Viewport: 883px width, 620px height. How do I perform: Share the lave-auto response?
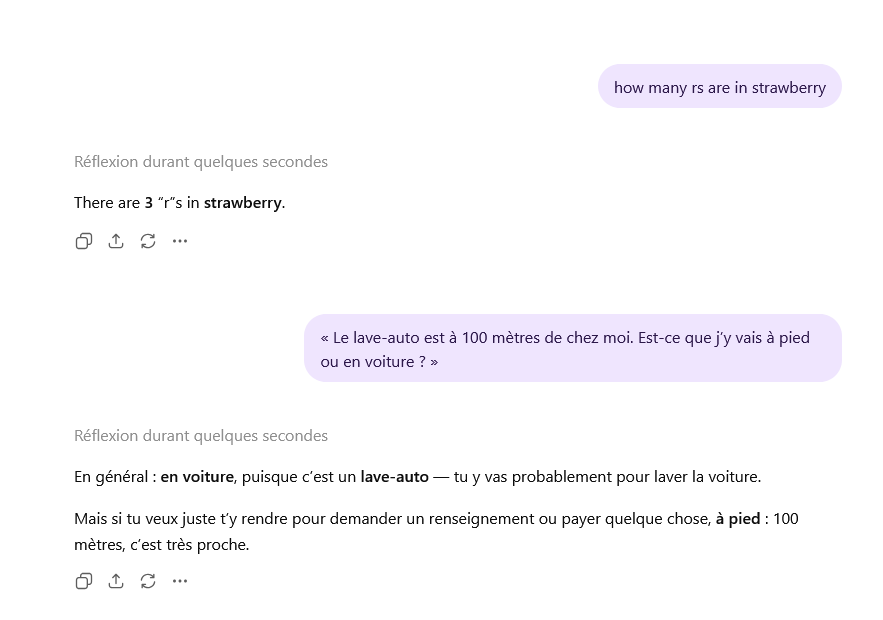[116, 581]
